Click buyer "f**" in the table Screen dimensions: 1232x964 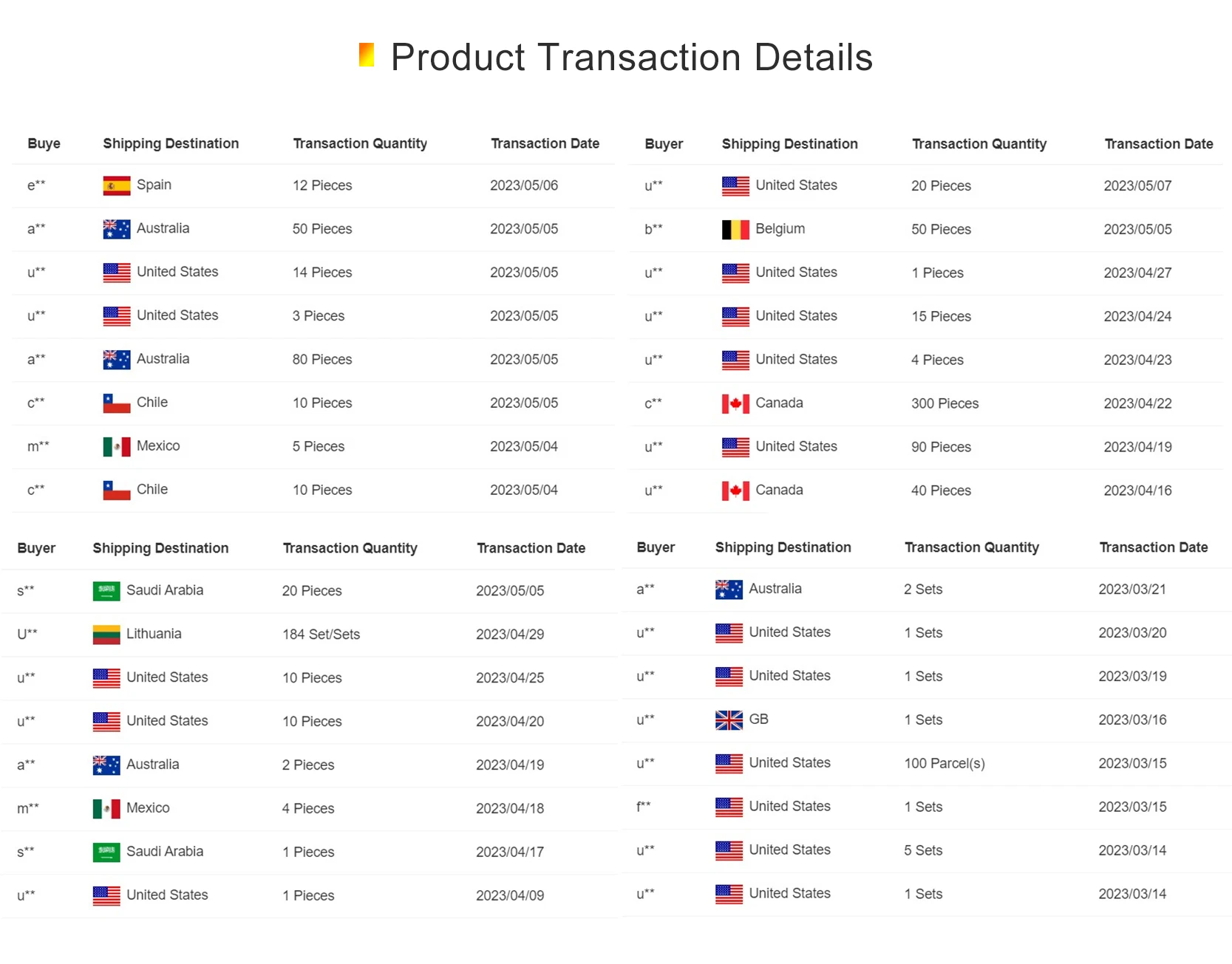coord(643,807)
